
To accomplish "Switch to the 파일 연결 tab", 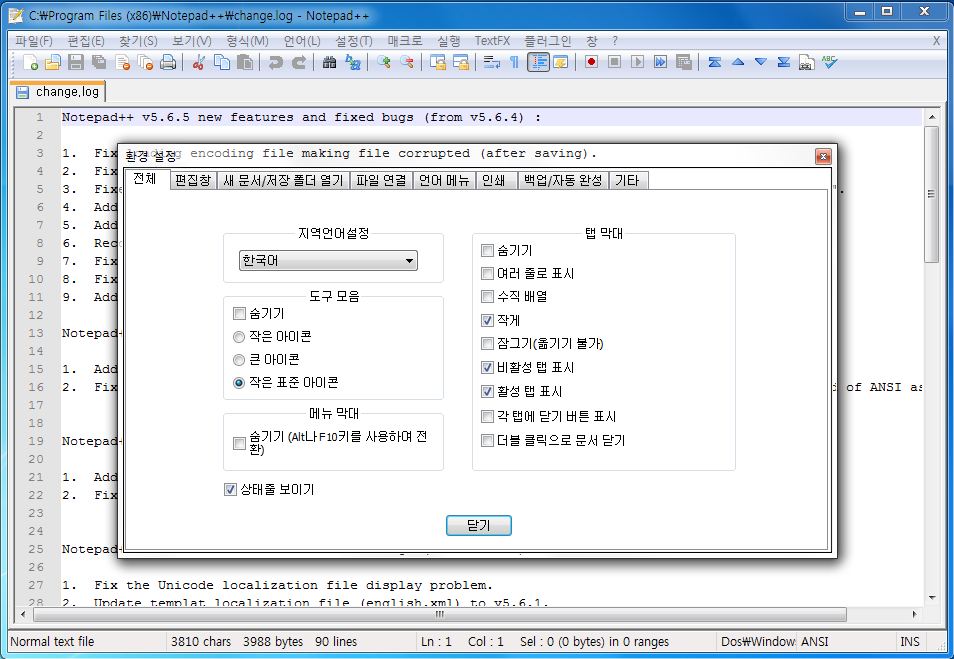I will point(381,181).
